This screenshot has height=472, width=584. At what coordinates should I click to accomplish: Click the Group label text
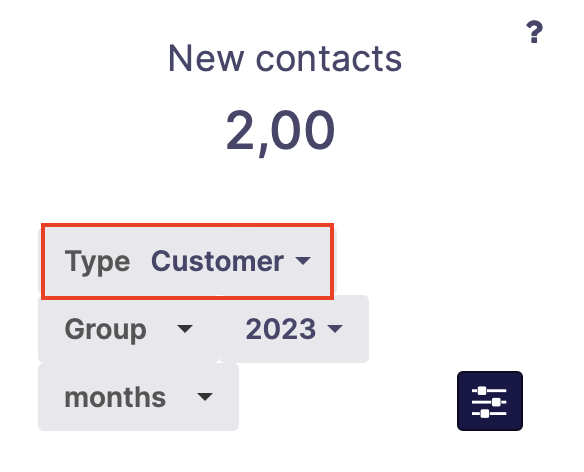[x=105, y=330]
